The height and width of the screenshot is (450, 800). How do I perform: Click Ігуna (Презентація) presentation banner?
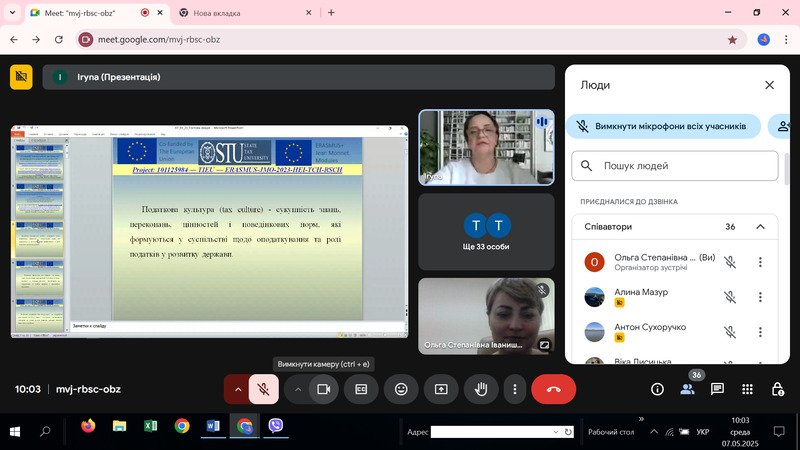pyautogui.click(x=298, y=77)
